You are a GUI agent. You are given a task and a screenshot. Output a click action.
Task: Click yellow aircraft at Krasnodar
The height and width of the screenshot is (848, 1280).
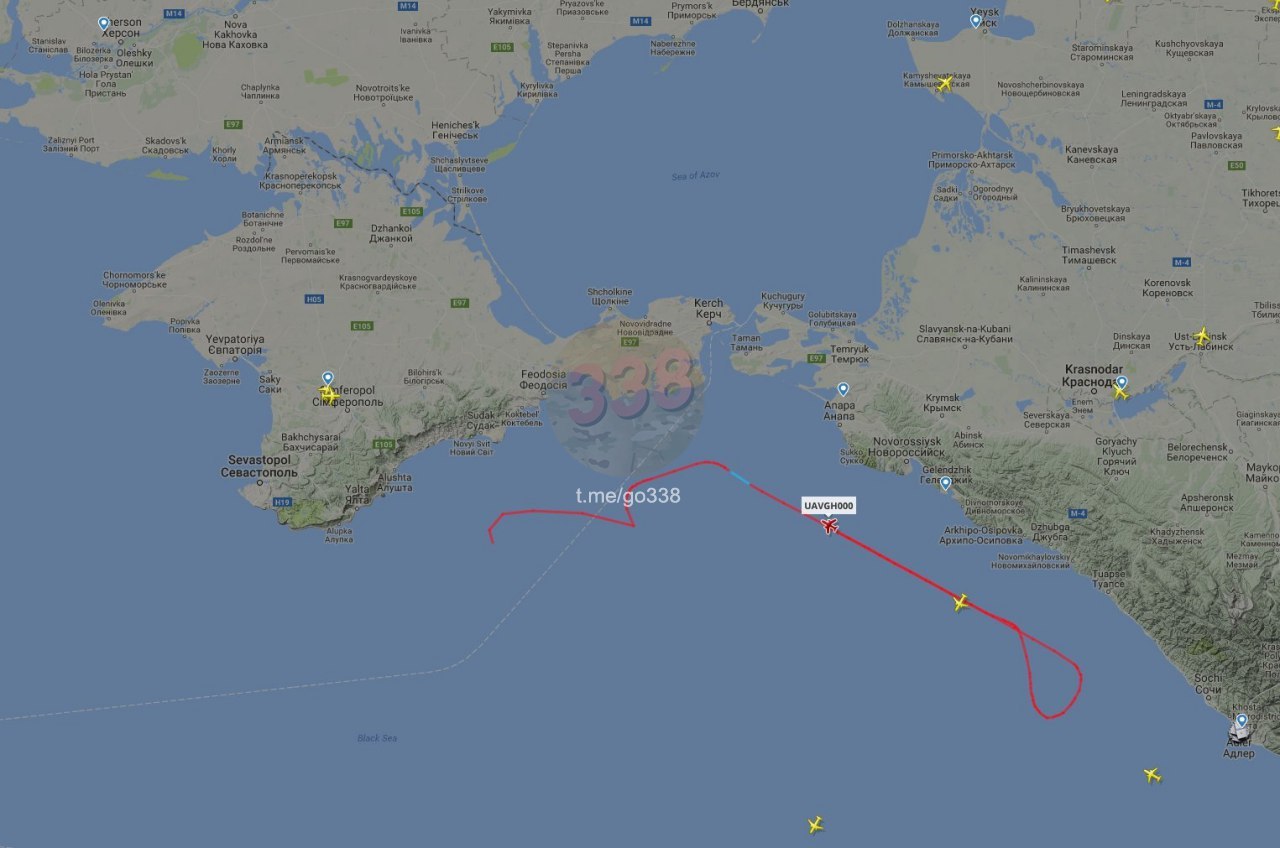point(1120,392)
